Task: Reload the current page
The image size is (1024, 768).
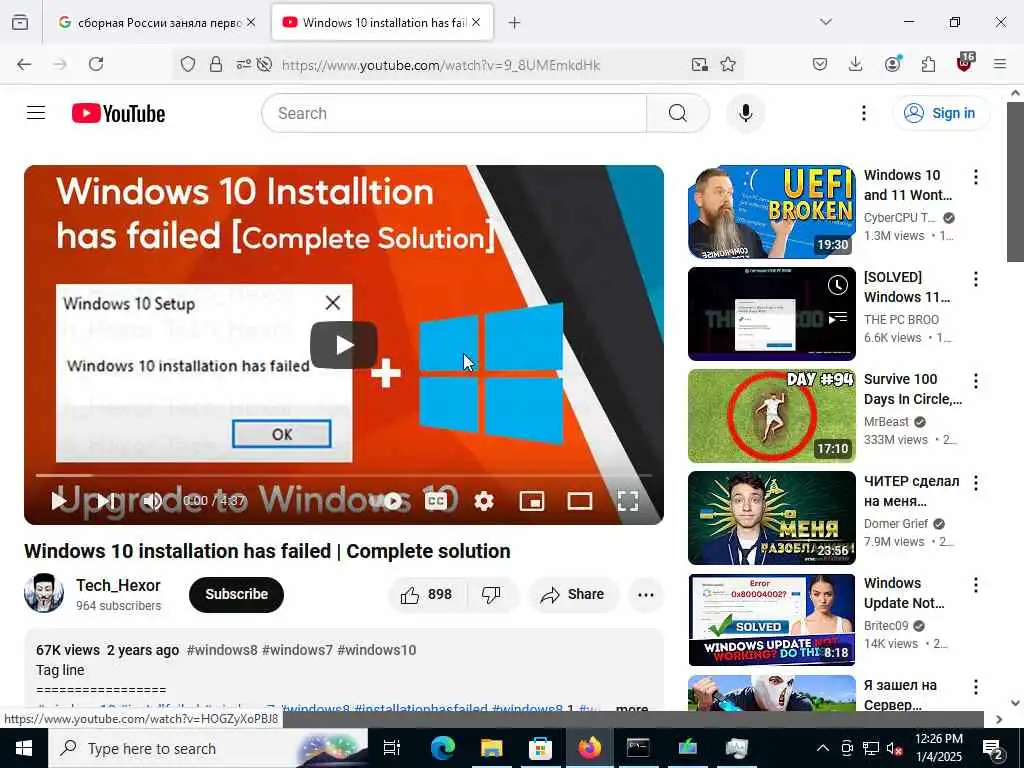Action: [x=96, y=64]
